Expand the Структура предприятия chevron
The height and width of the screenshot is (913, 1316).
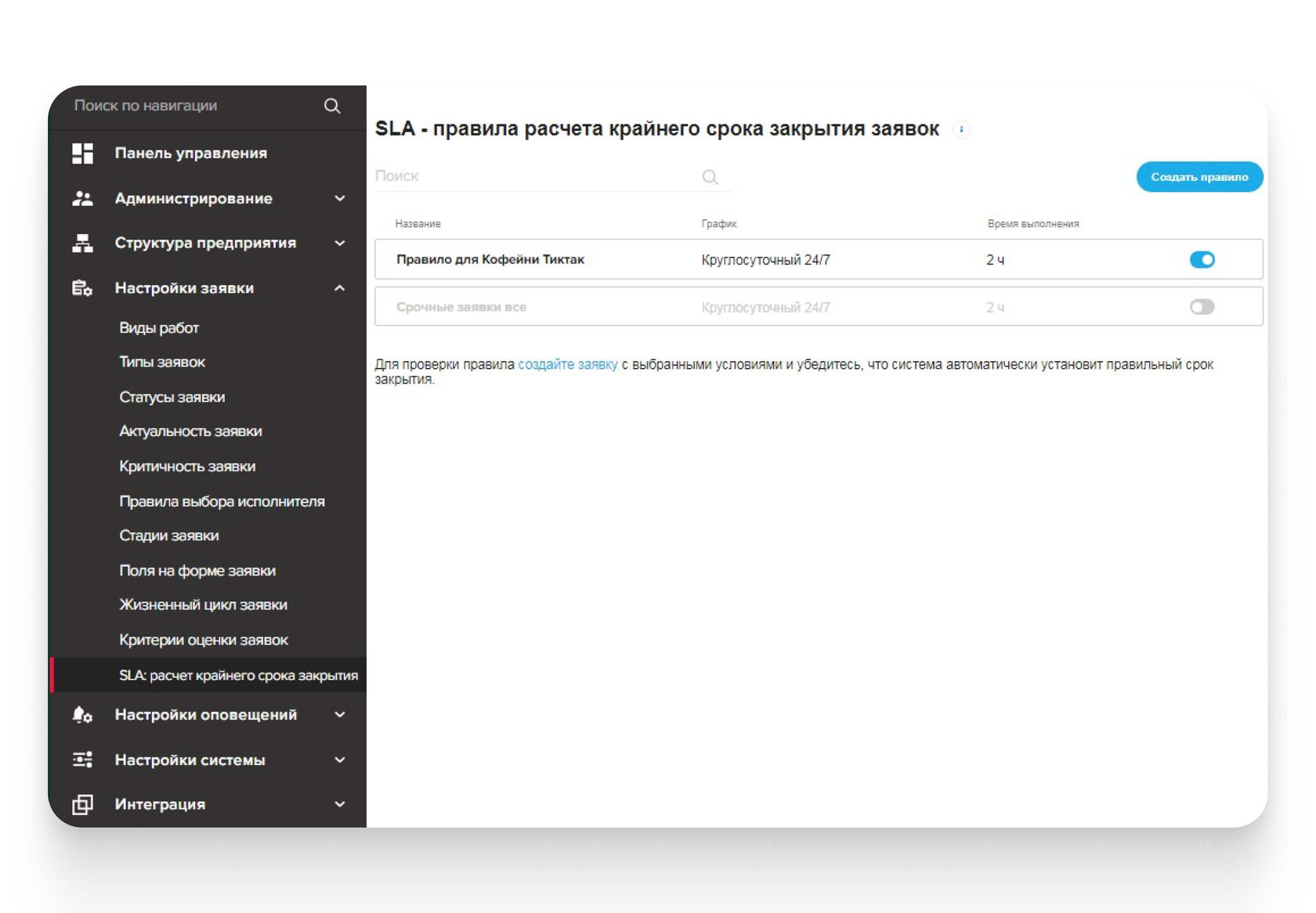point(340,243)
